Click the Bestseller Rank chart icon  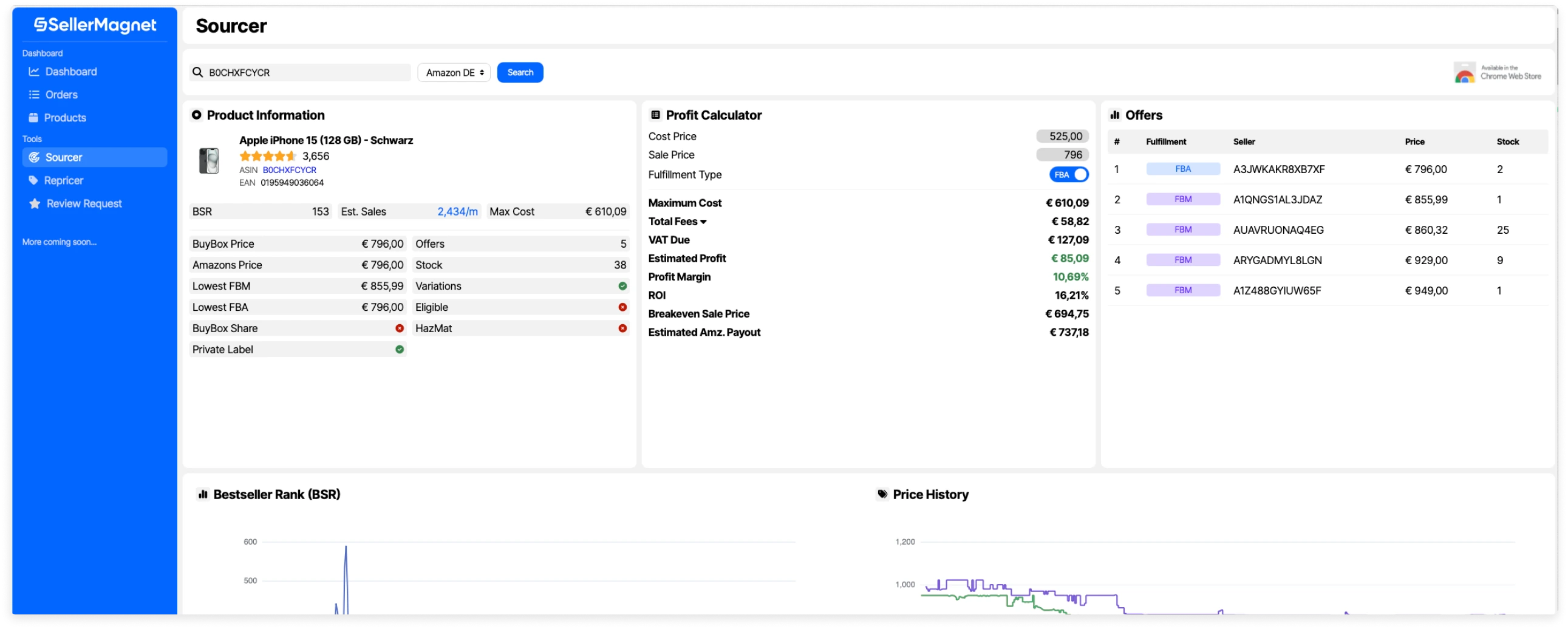(203, 495)
